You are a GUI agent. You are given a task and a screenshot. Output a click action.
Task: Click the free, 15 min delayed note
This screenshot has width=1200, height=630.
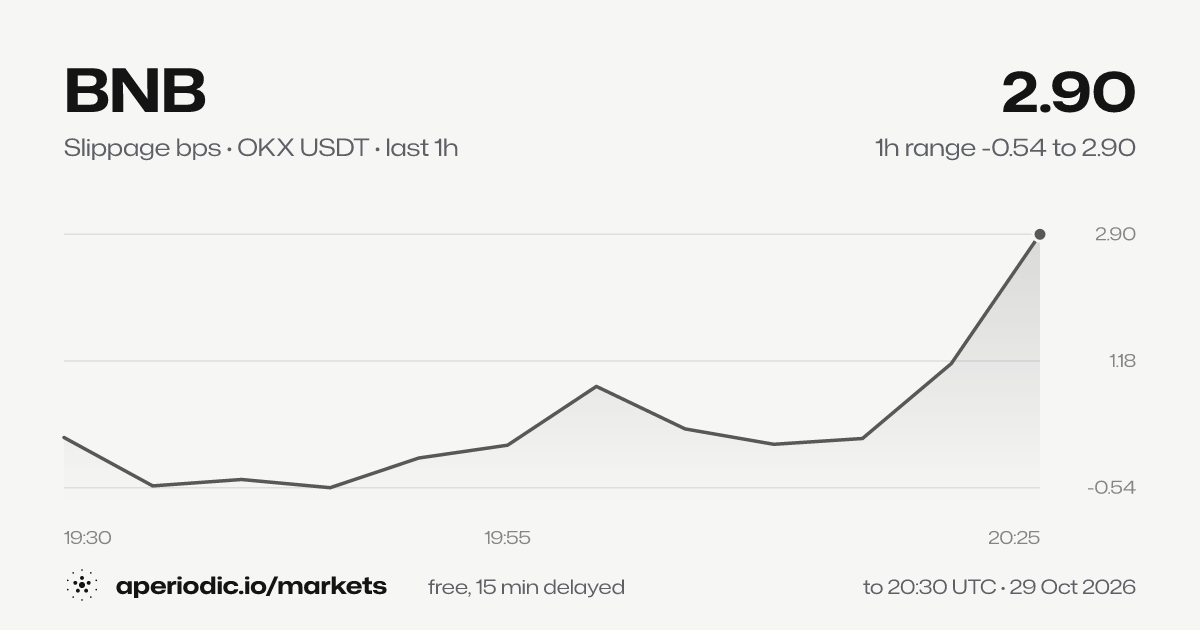point(526,587)
